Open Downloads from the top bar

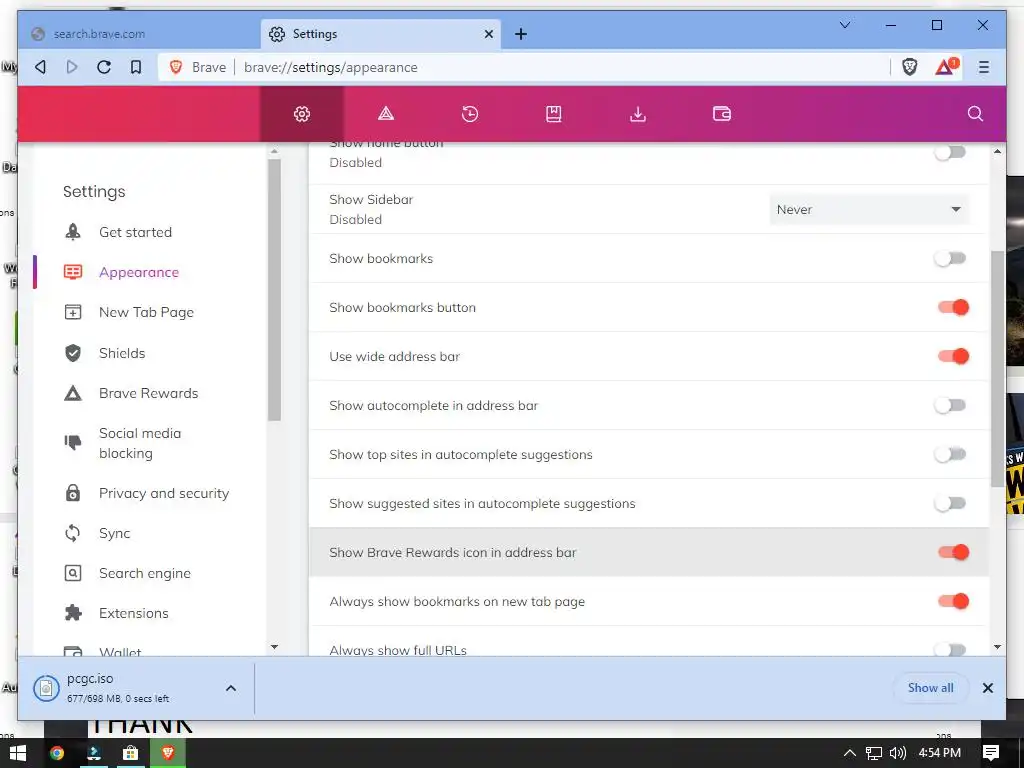coord(637,114)
